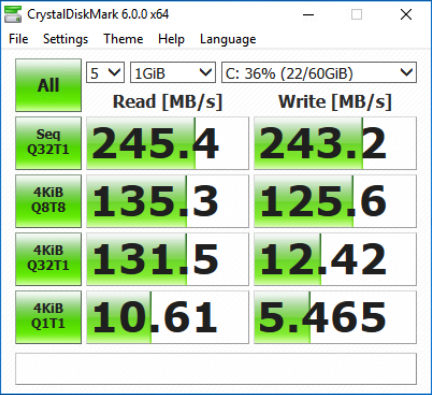
Task: Open the Help menu
Action: point(171,39)
